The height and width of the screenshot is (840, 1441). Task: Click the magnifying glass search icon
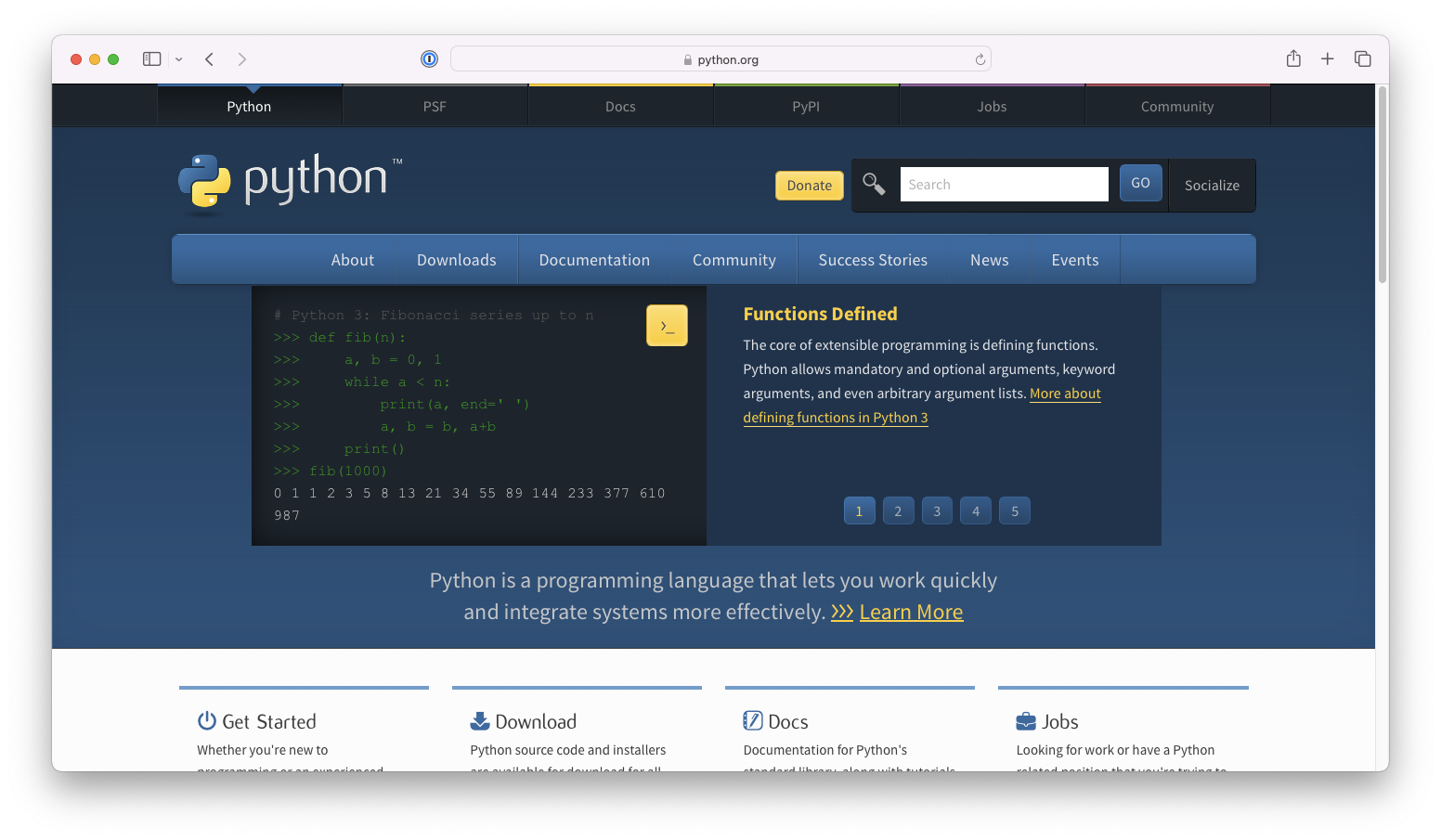(x=874, y=184)
